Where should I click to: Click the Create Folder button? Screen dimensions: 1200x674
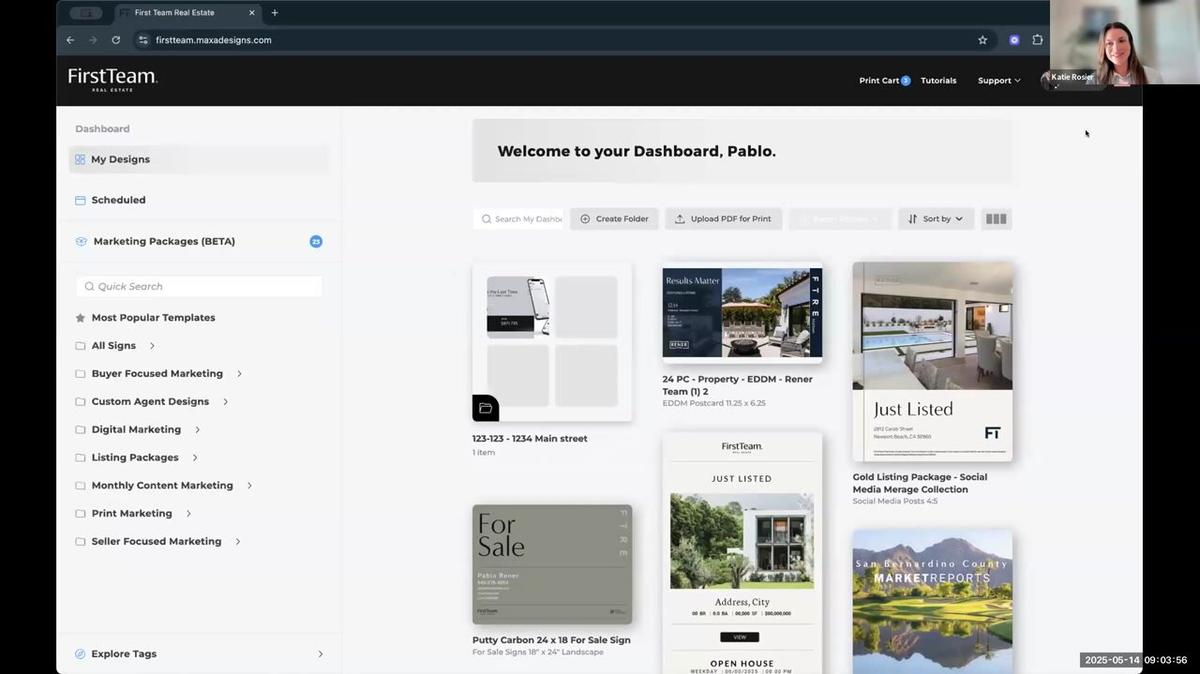614,219
